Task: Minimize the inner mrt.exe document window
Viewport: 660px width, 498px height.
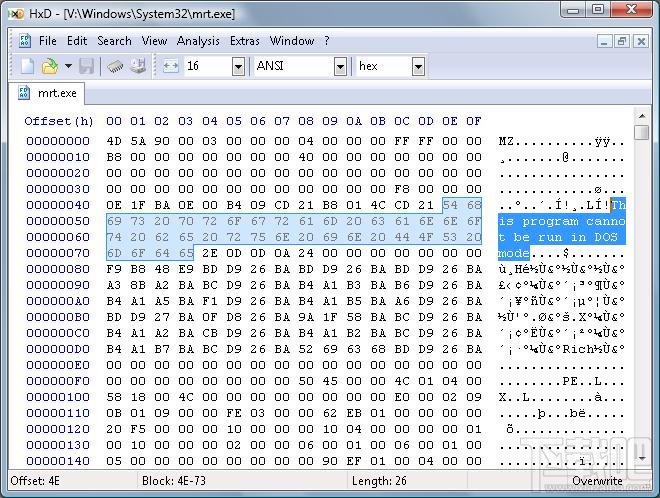Action: click(x=604, y=41)
